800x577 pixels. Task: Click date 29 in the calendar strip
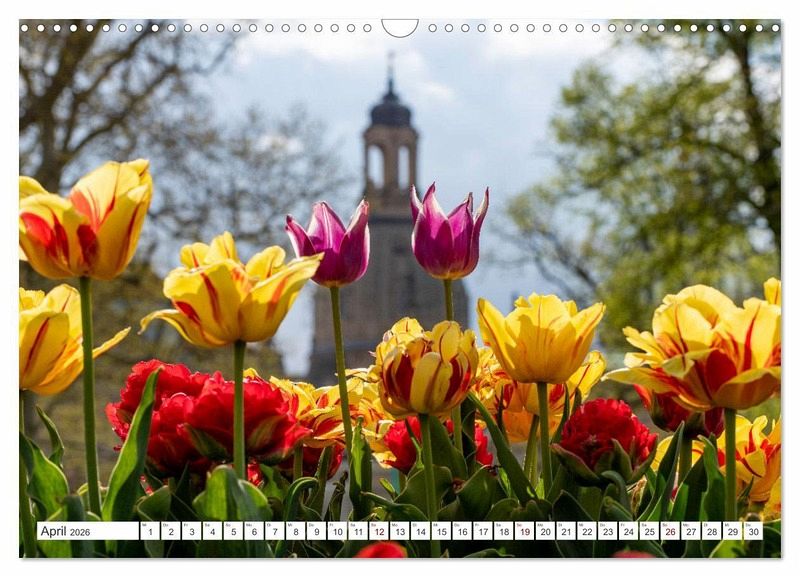[x=733, y=531]
